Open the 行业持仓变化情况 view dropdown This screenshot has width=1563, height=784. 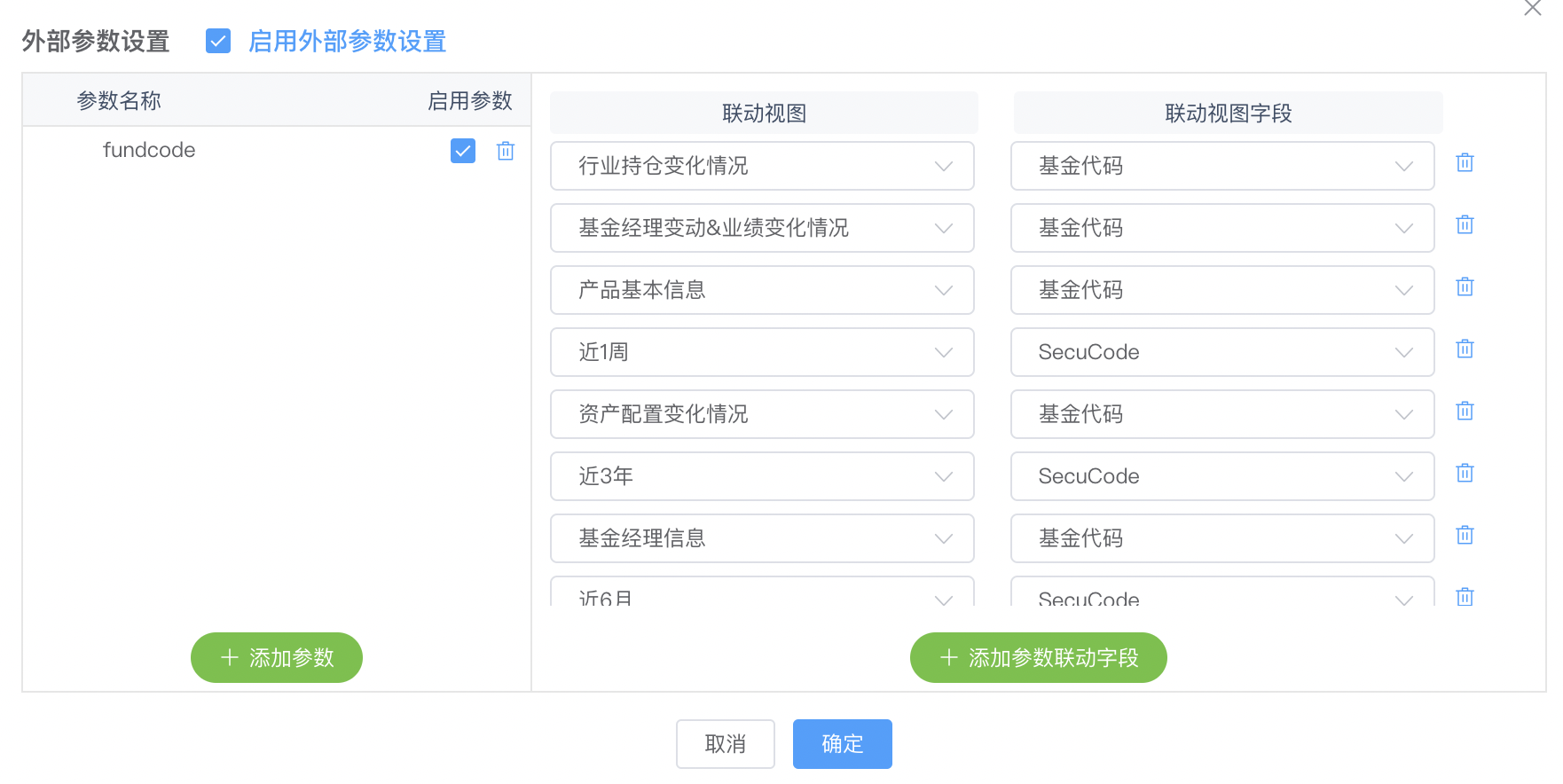point(943,166)
